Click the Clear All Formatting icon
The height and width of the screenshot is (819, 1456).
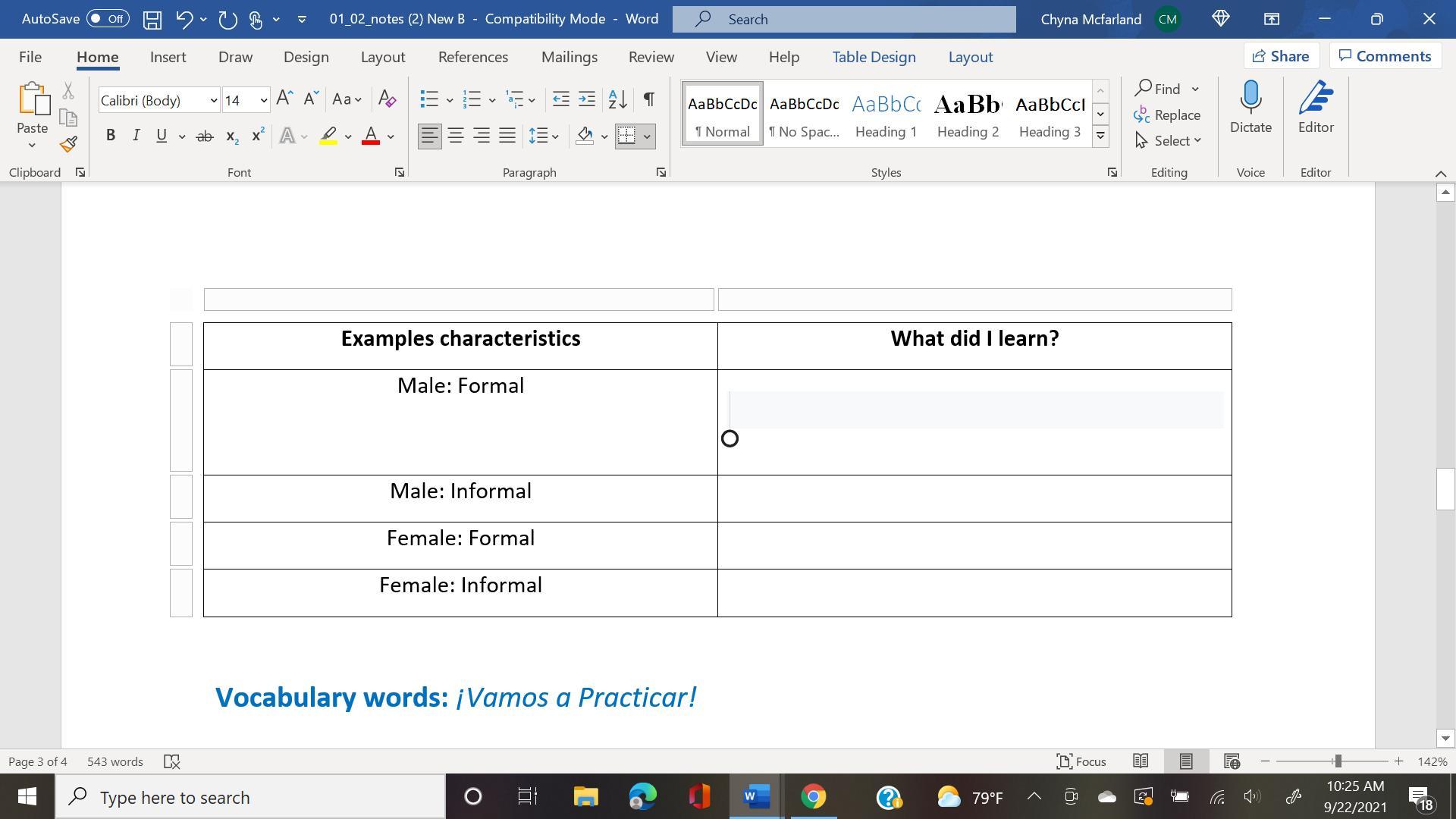[x=387, y=99]
